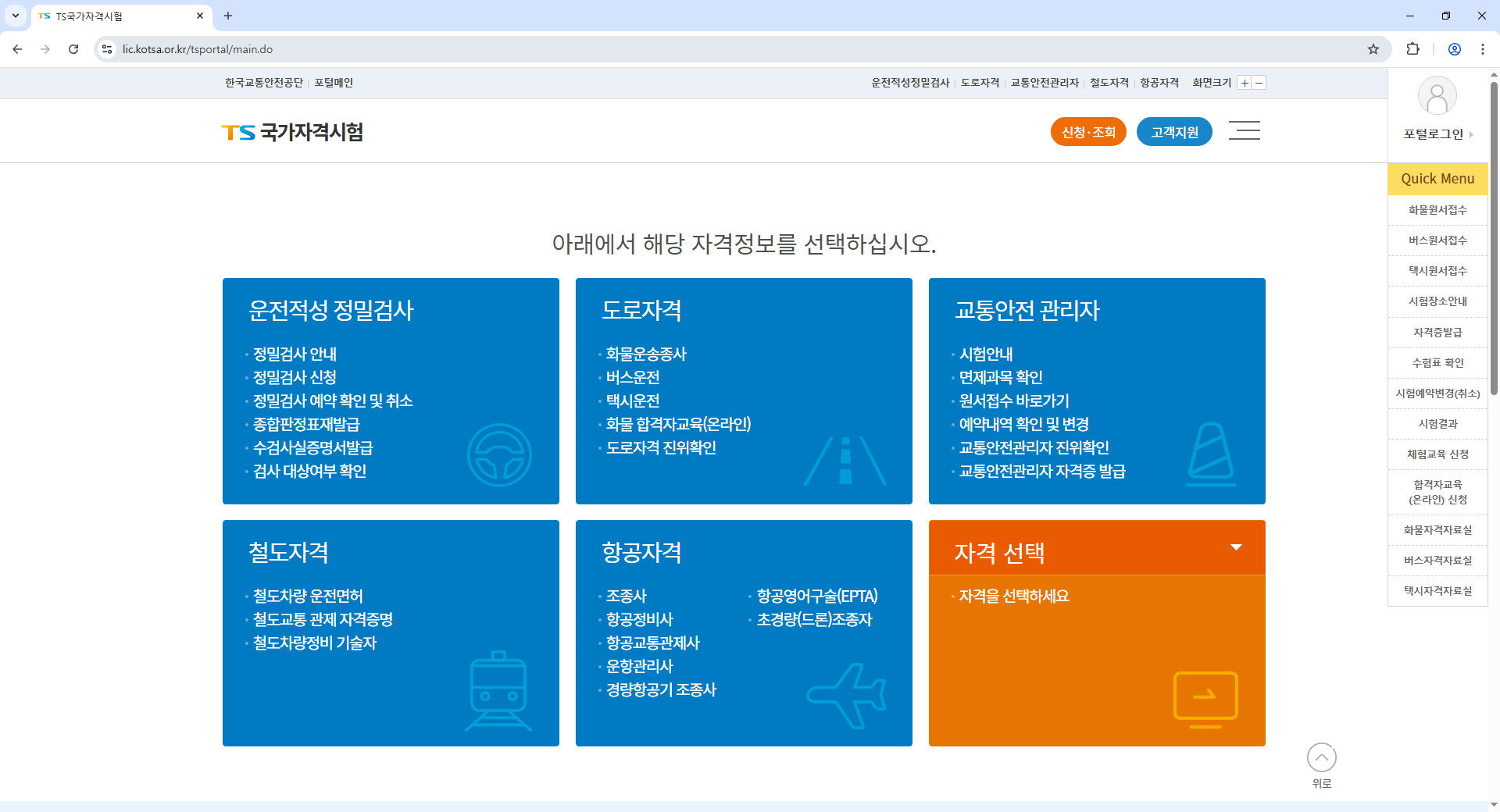Open 교통안전관리자 top menu link
The height and width of the screenshot is (812, 1500).
pyautogui.click(x=1045, y=83)
